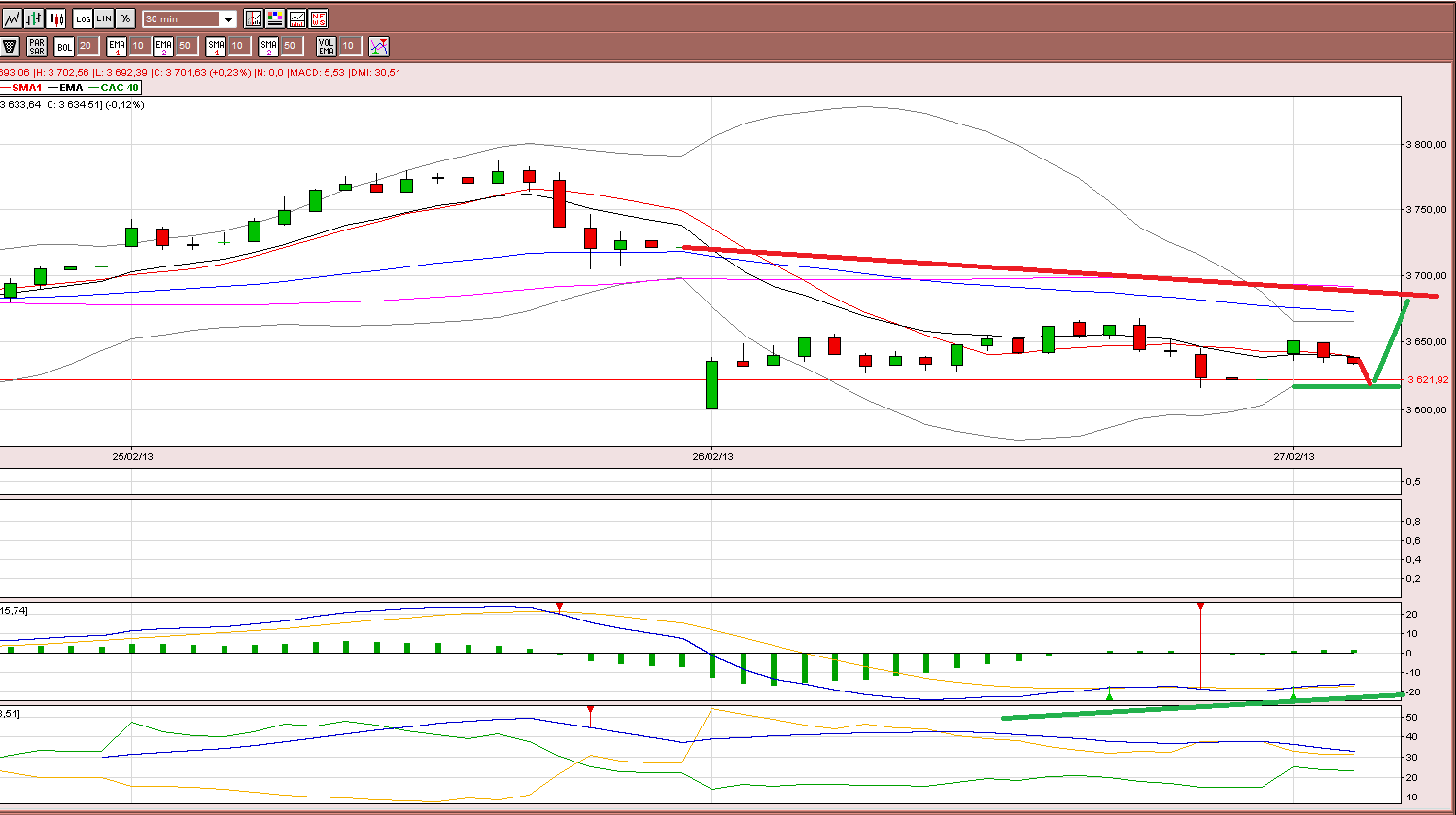The height and width of the screenshot is (815, 1456).
Task: Click CAC 40 in the chart legend
Action: click(120, 88)
